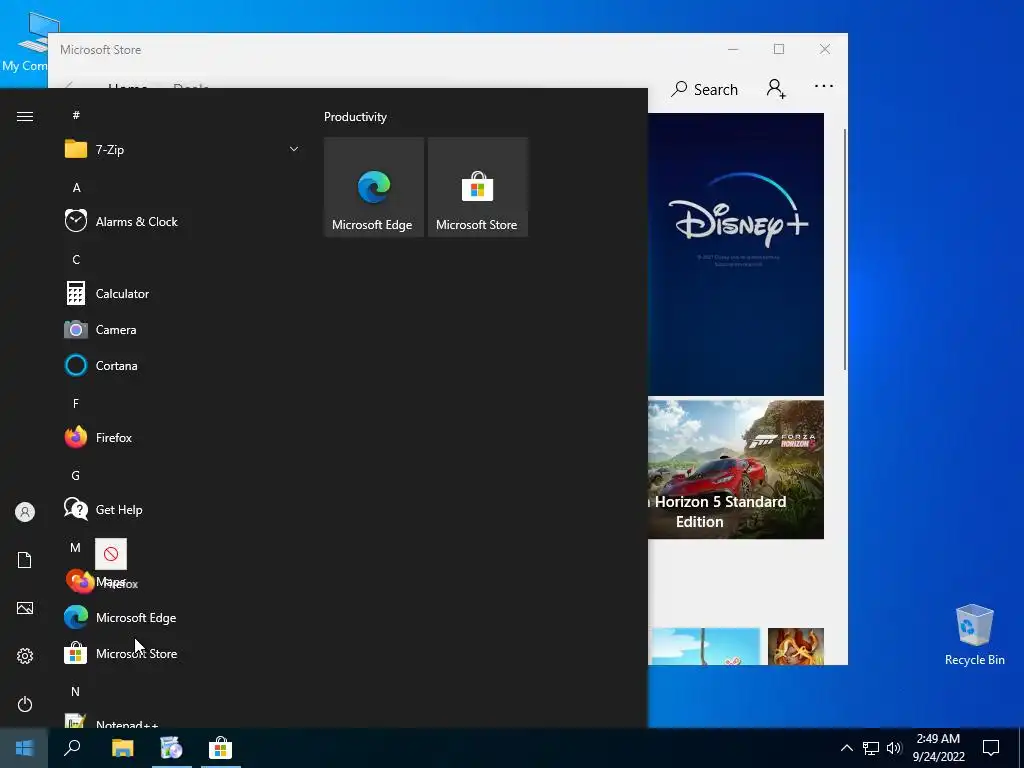Open Get Help app
1024x768 pixels.
pos(182,509)
